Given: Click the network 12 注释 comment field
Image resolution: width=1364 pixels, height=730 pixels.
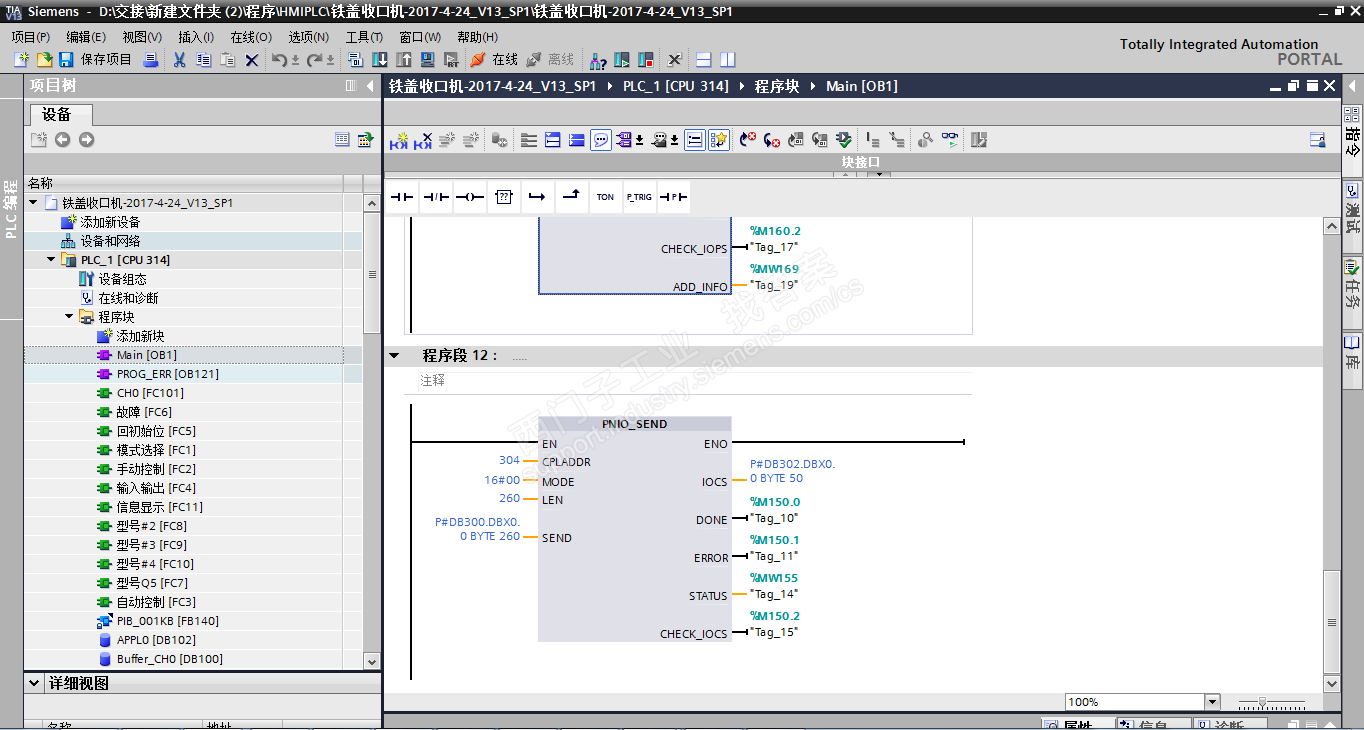Looking at the screenshot, I should (x=695, y=381).
